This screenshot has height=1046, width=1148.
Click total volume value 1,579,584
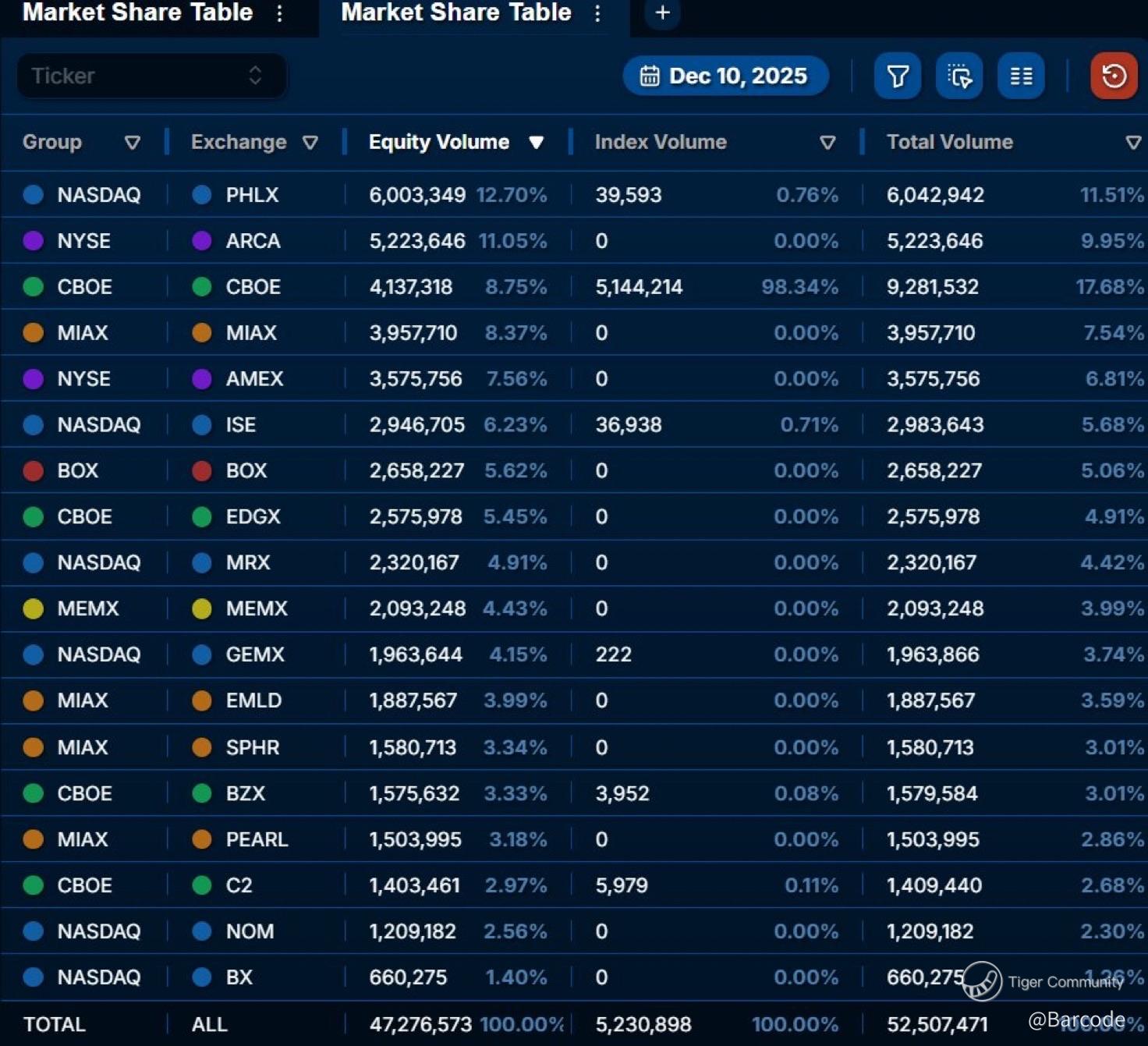pos(932,793)
